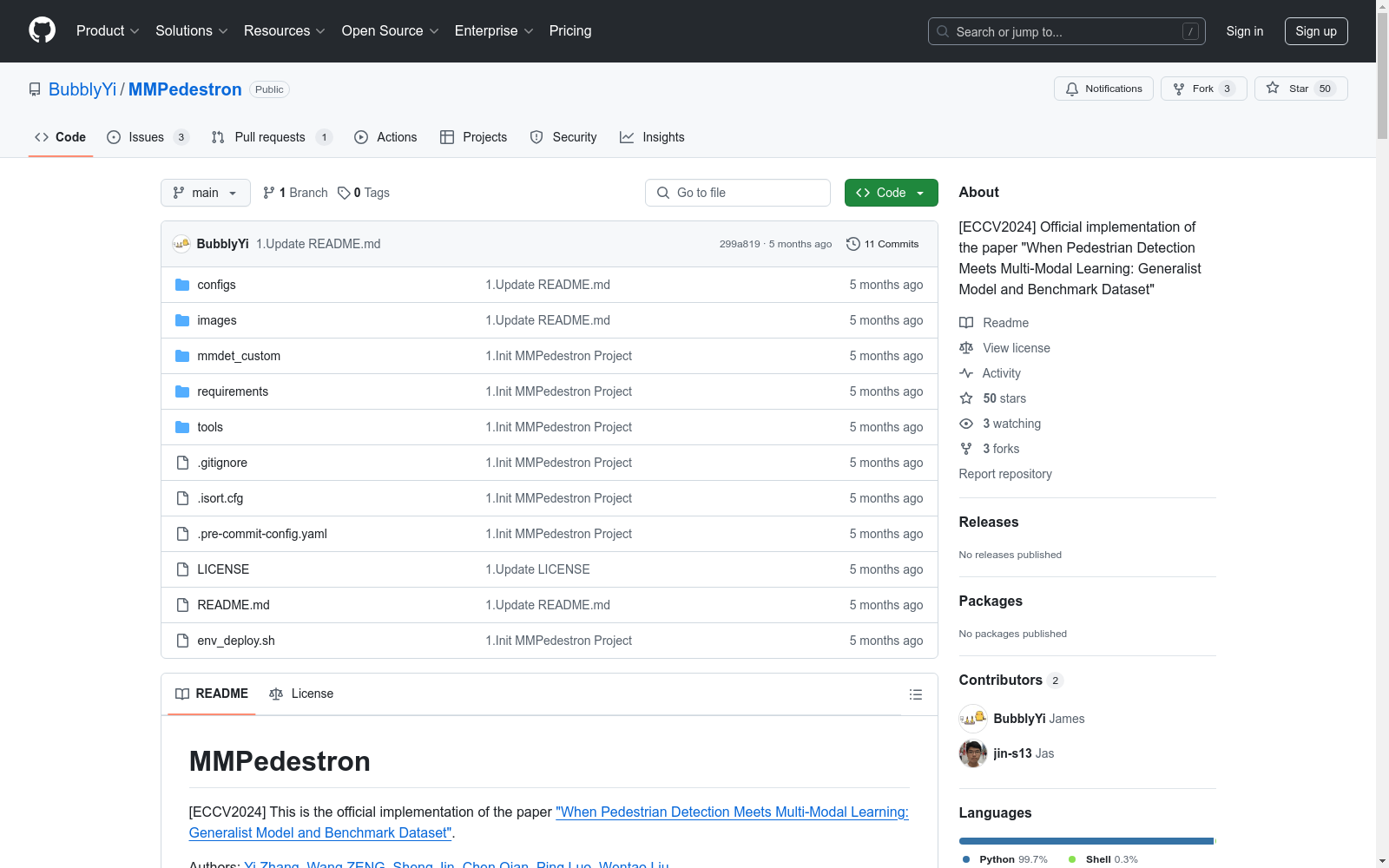The width and height of the screenshot is (1389, 868).
Task: View the 11 Commits history
Action: tap(882, 244)
